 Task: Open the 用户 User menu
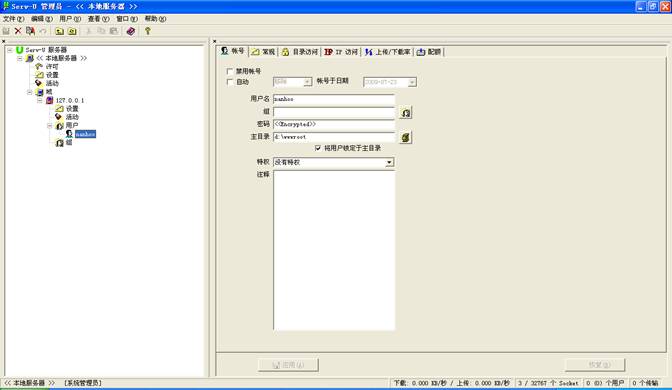click(x=70, y=19)
